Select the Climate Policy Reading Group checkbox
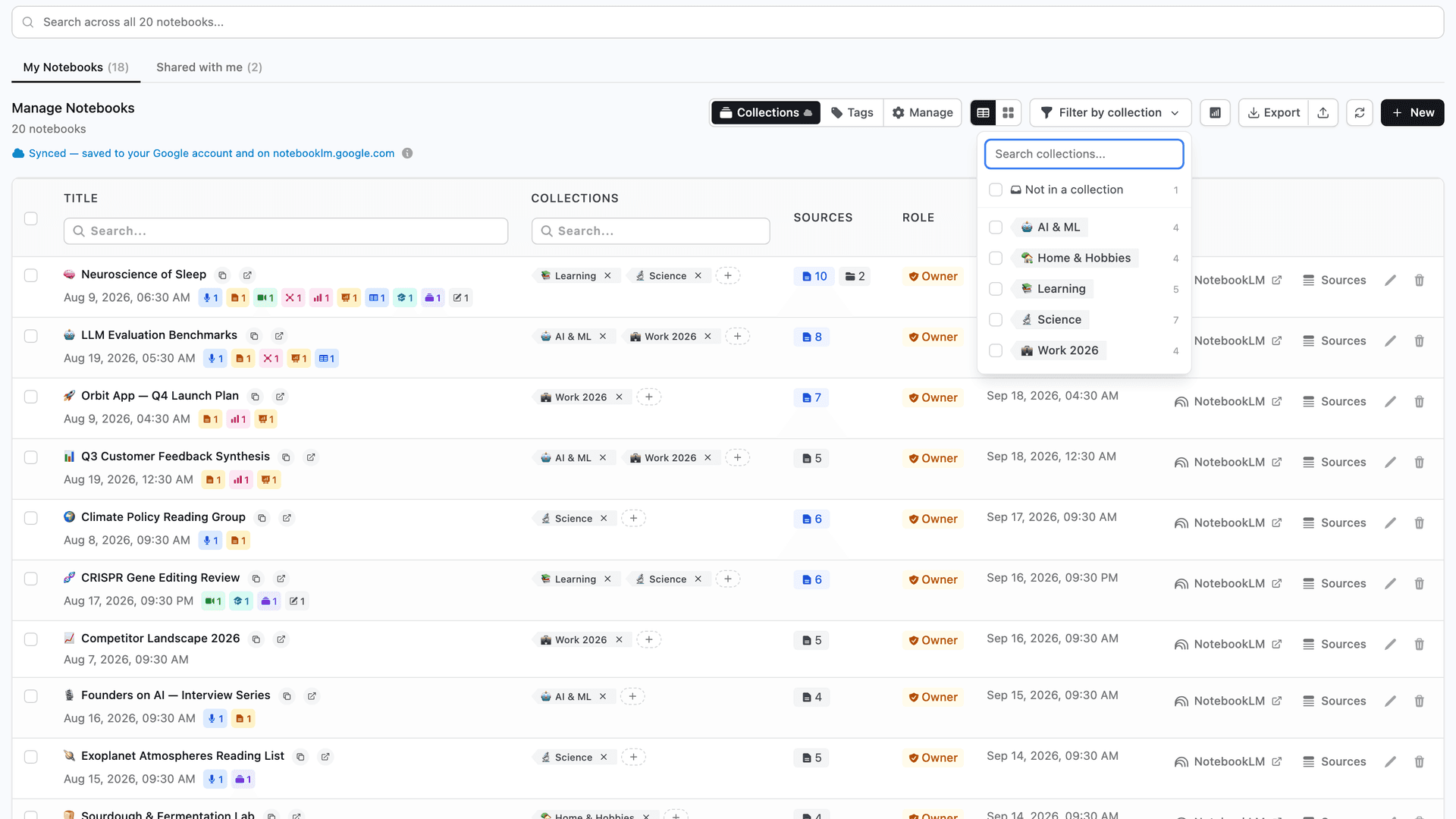 30,518
